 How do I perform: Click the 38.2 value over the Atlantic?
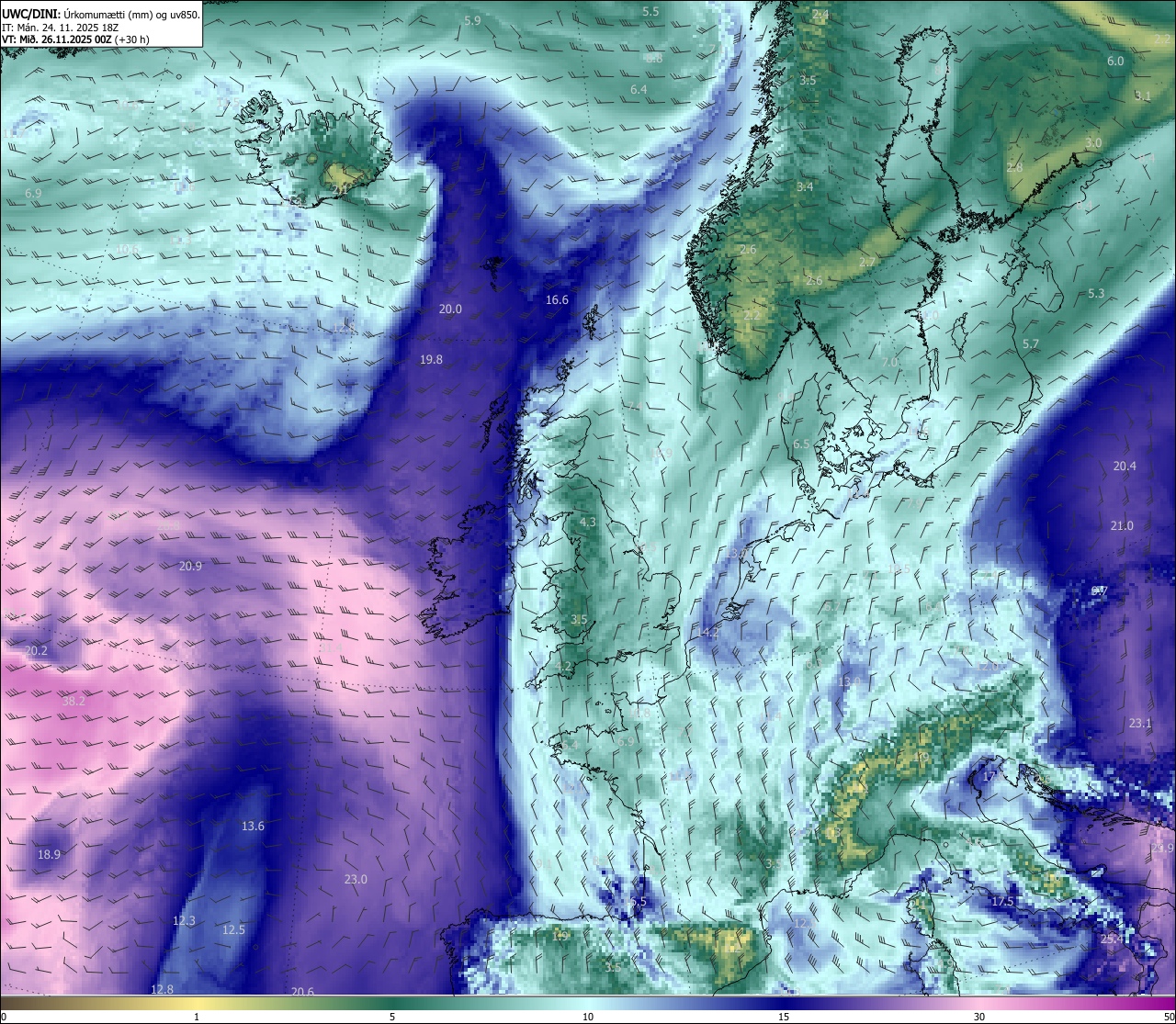73,701
